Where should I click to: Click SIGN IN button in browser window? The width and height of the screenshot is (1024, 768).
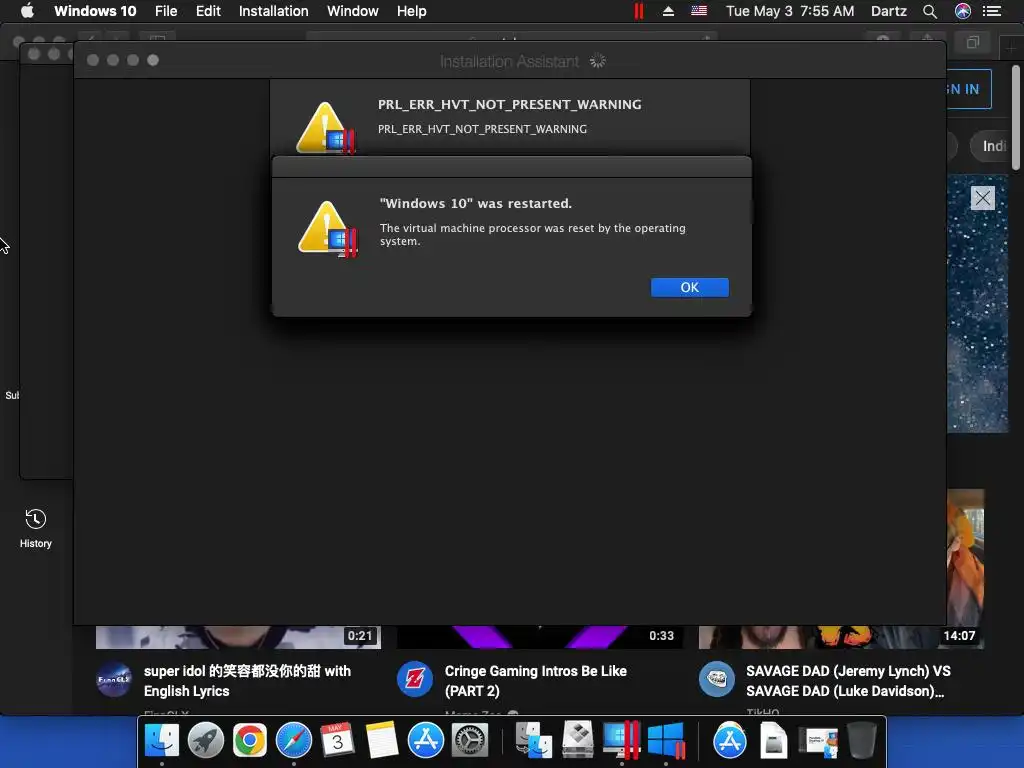(x=968, y=89)
